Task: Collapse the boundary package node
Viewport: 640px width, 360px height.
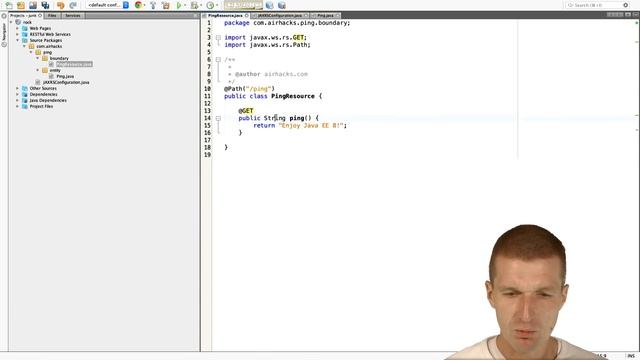Action: point(38,58)
